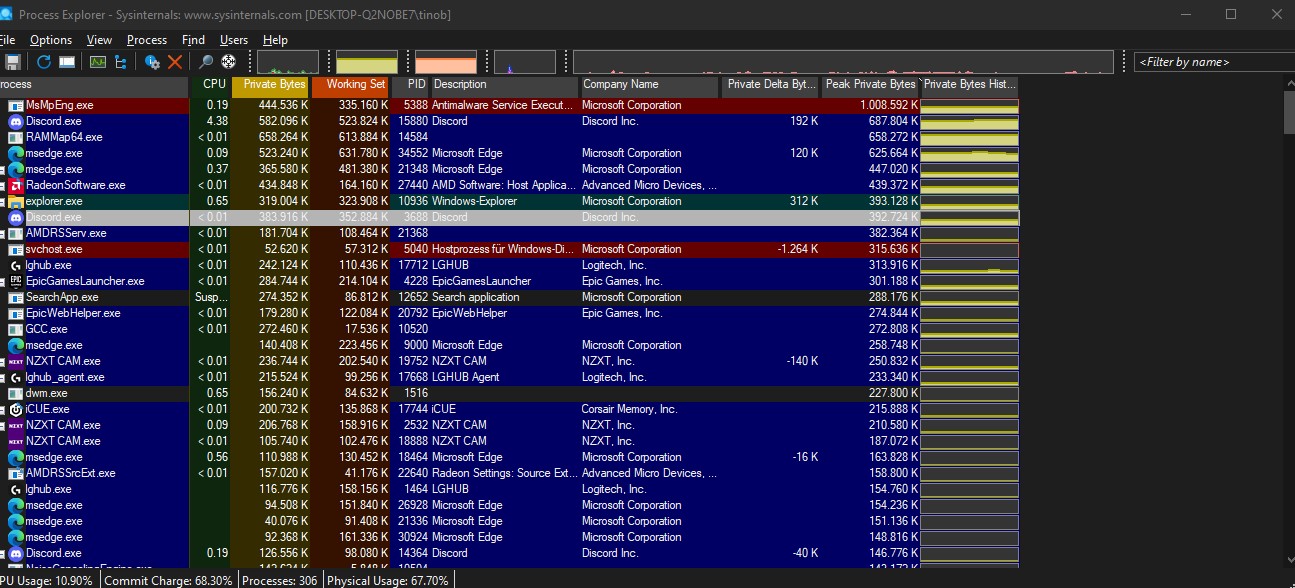Open the Help menu
Screen dimensions: 1295x588
coord(275,40)
